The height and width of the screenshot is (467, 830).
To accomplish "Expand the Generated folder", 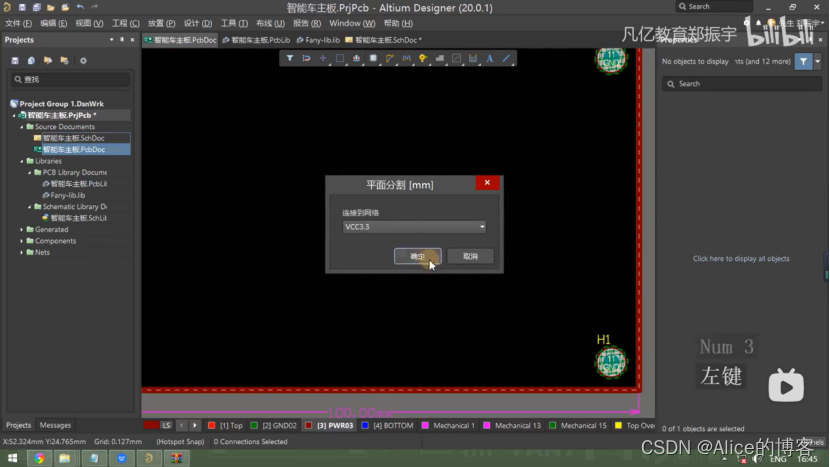I will click(22, 230).
